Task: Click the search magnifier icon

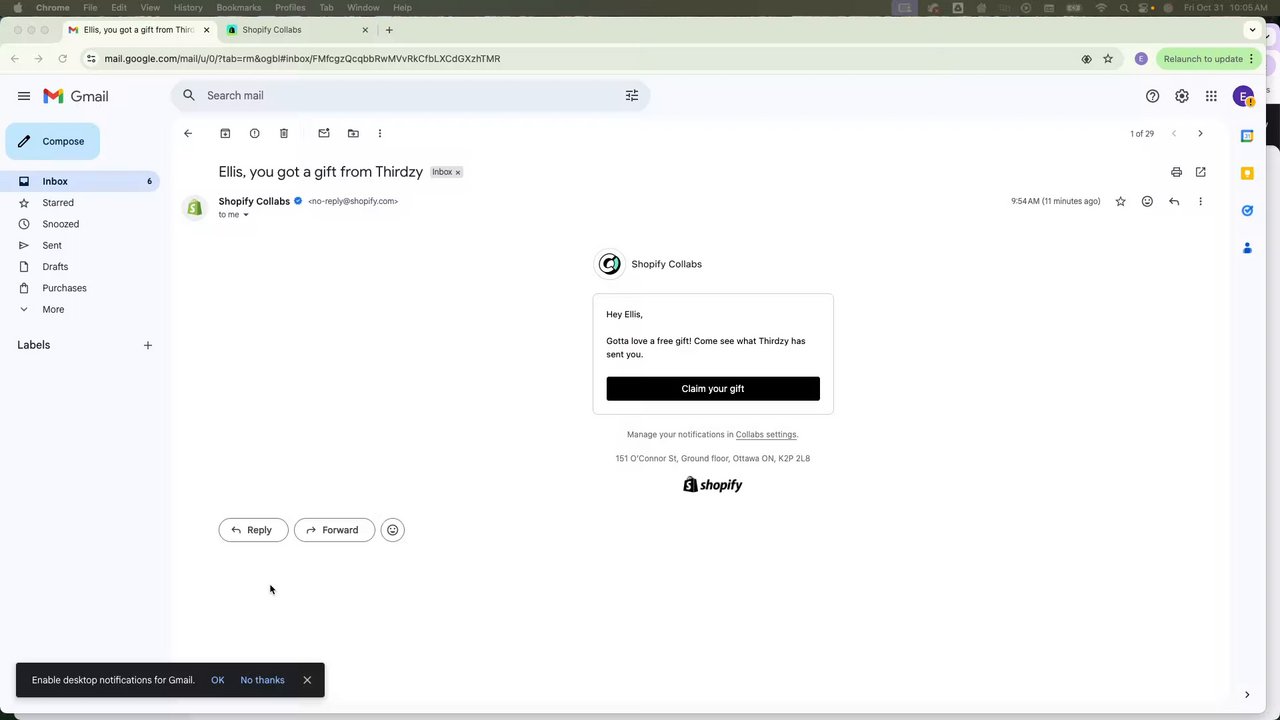Action: [189, 95]
